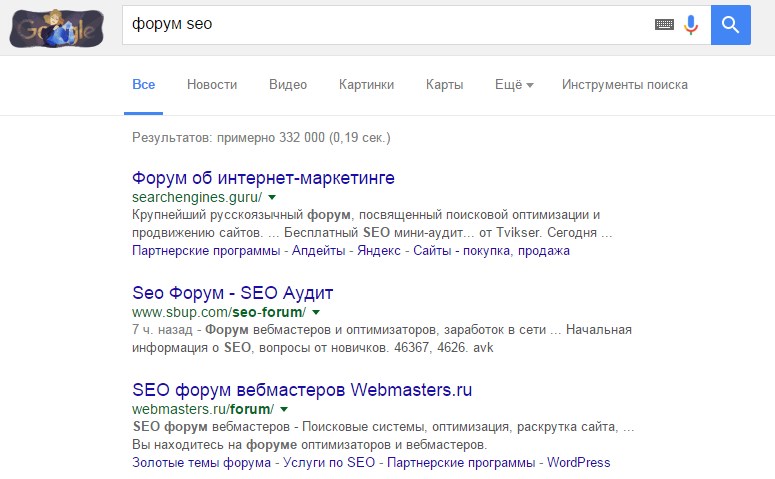Image resolution: width=775 pixels, height=479 pixels.
Task: Expand the 'Ещё' dropdown menu
Action: [x=514, y=85]
